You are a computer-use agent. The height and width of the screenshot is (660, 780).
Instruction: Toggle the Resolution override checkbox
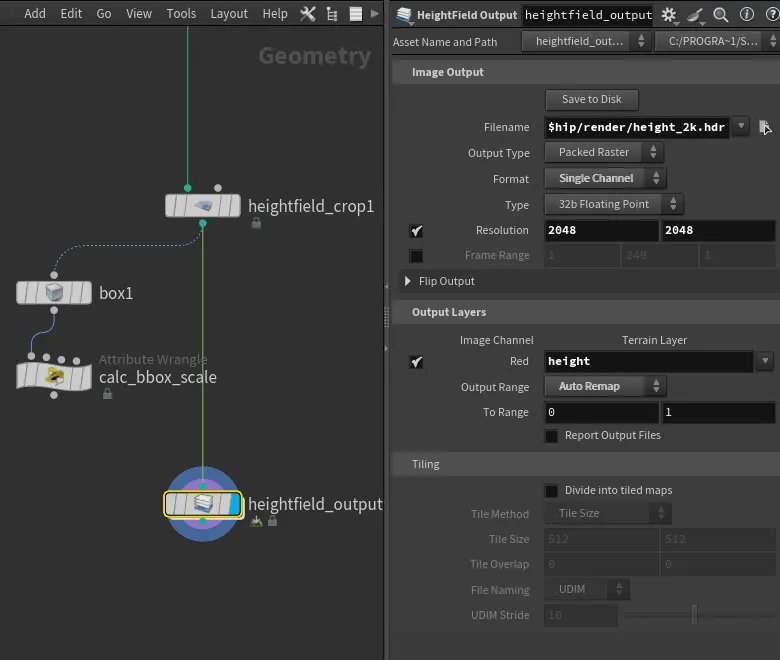(x=416, y=231)
